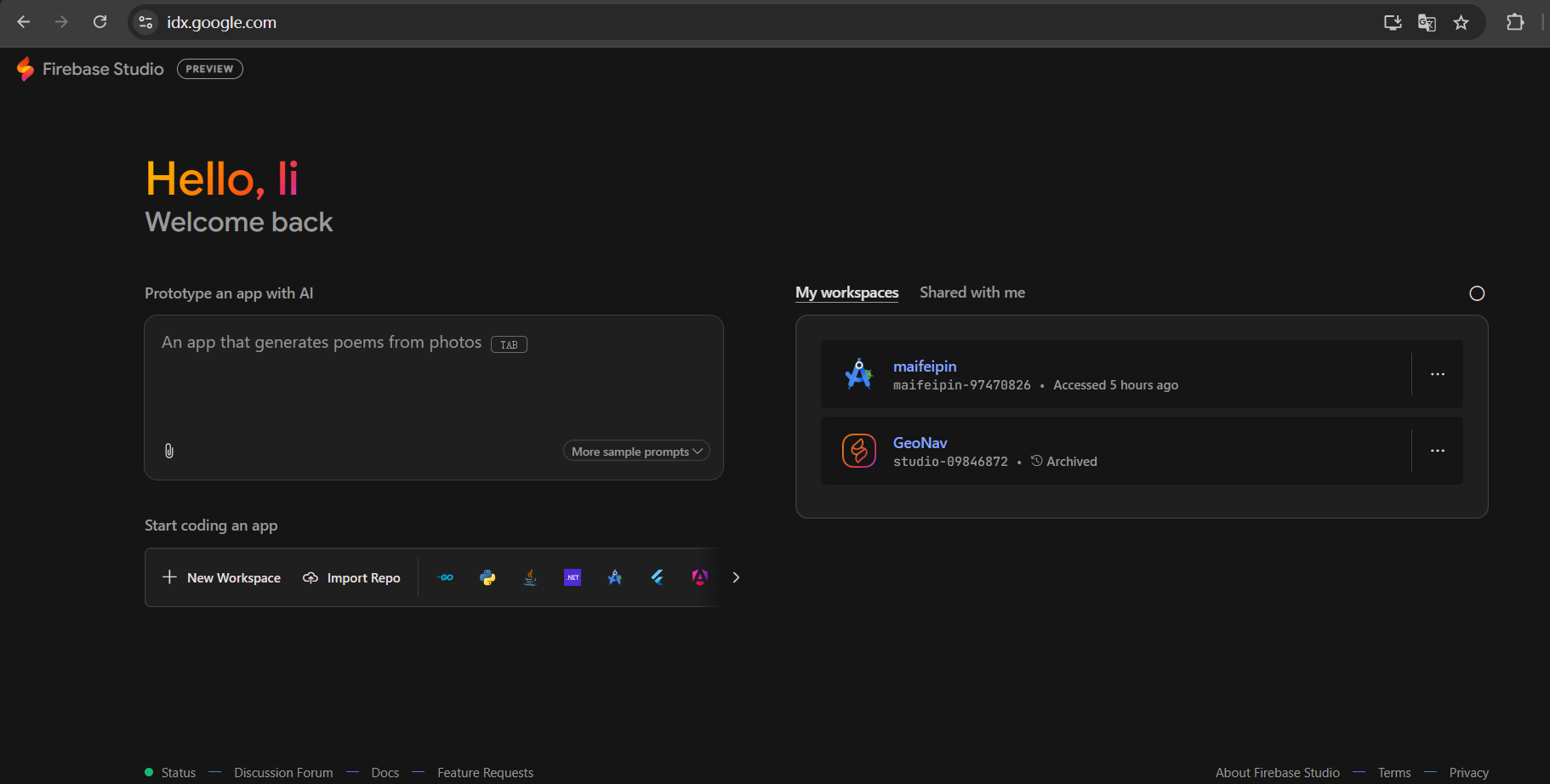This screenshot has width=1550, height=784.
Task: Open the GeoNav workspace link
Action: (920, 443)
